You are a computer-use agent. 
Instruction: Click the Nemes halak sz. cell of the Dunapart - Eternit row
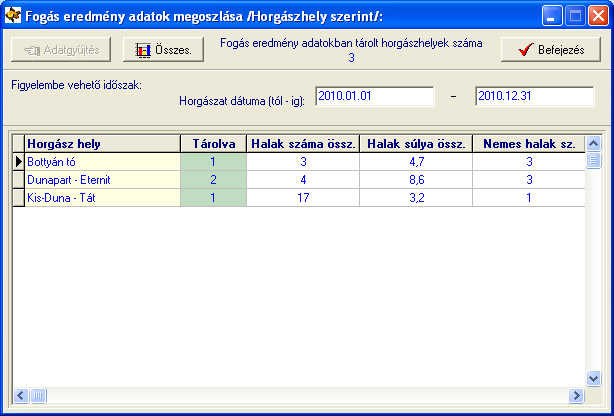529,180
